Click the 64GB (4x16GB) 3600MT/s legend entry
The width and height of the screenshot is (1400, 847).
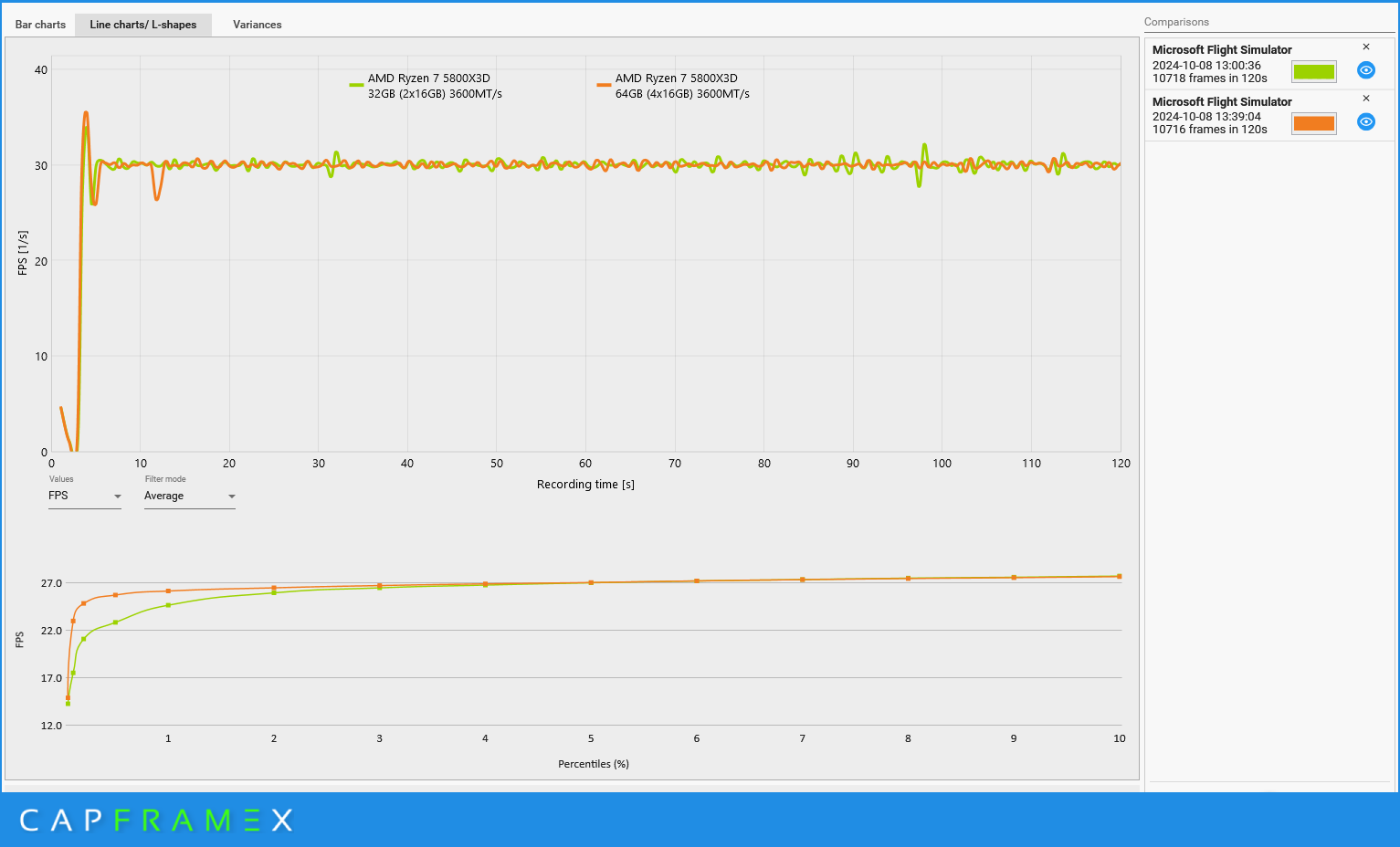pyautogui.click(x=673, y=86)
